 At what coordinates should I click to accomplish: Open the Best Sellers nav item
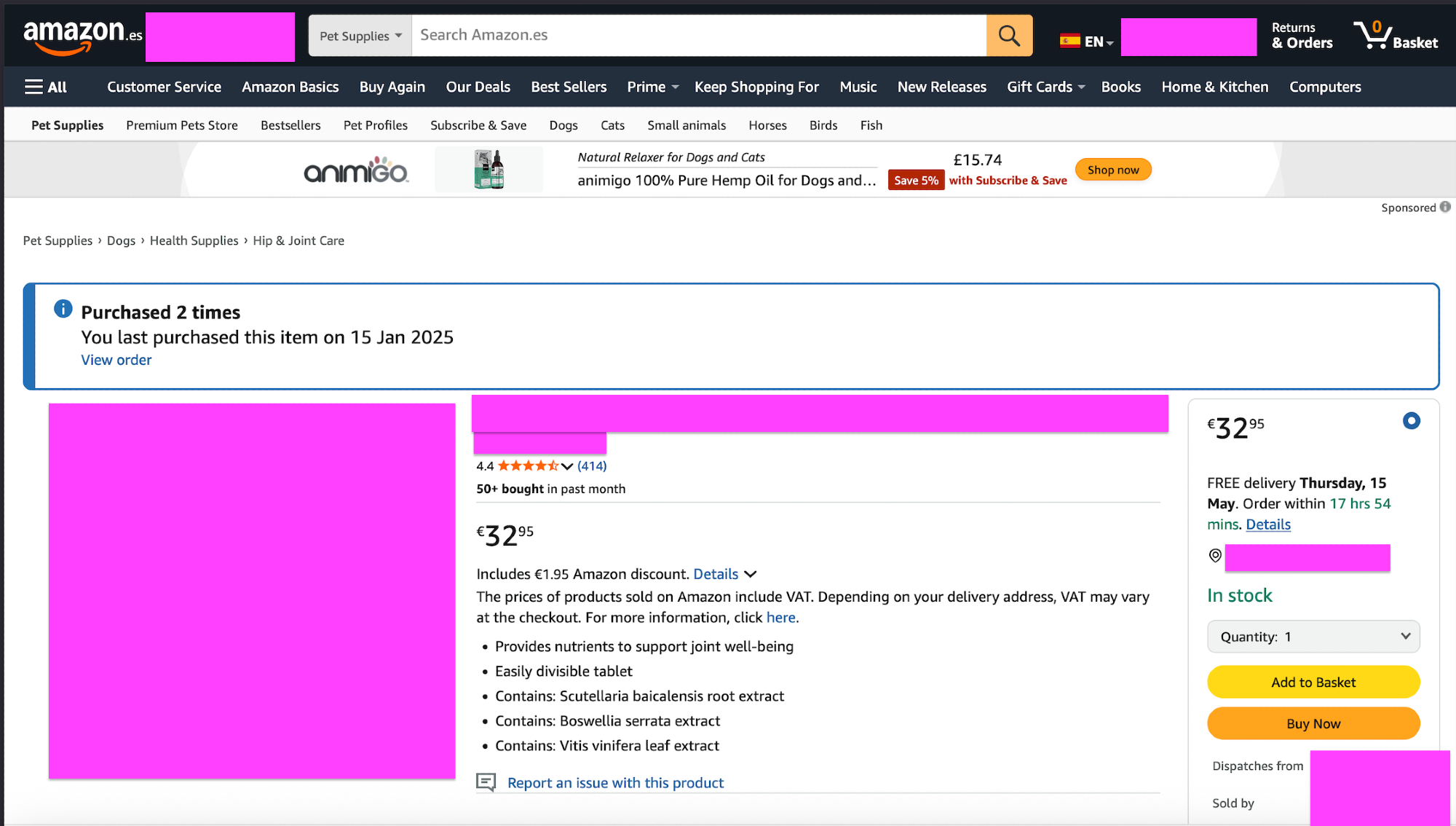point(569,87)
